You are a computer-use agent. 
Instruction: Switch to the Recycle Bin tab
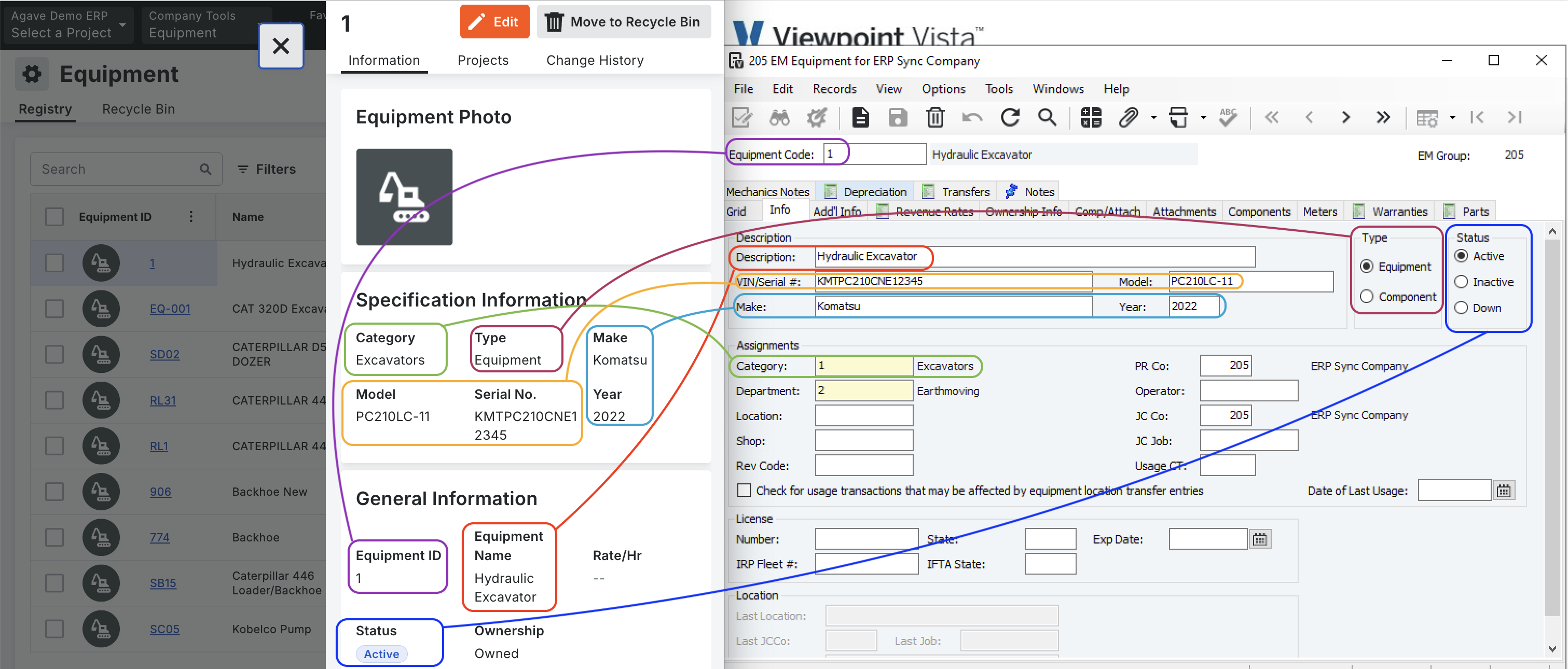[138, 109]
